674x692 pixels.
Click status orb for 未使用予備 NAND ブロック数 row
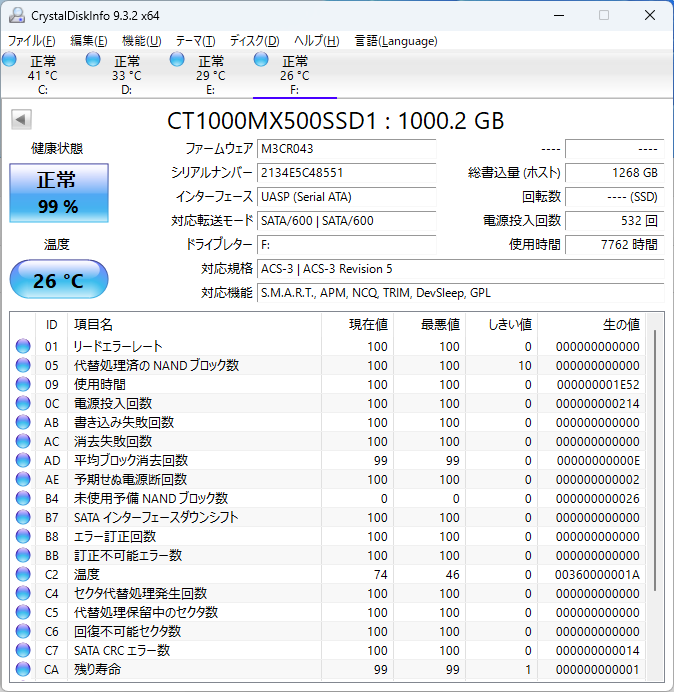(23, 498)
